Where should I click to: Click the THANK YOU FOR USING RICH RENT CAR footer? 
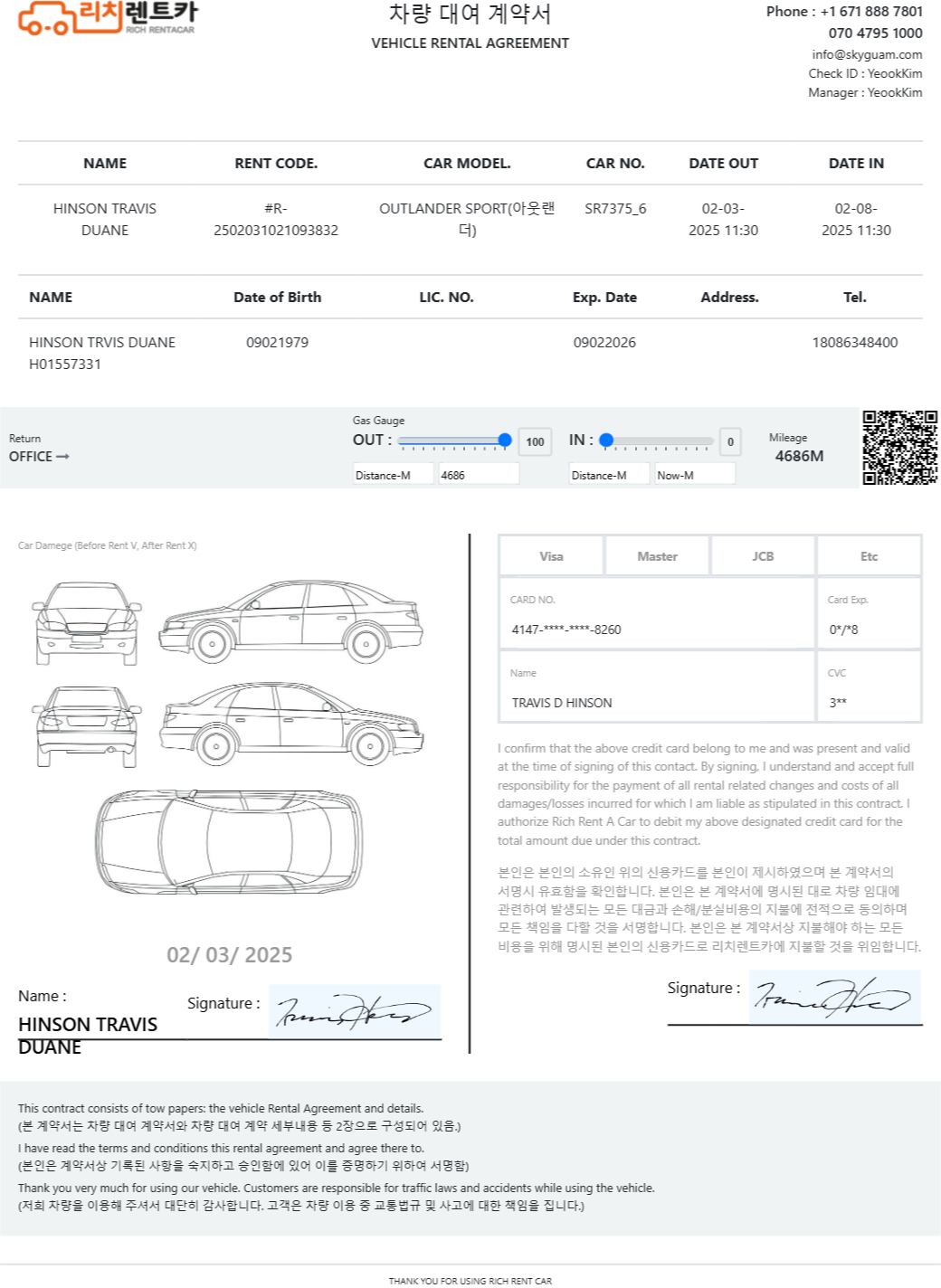470,1281
